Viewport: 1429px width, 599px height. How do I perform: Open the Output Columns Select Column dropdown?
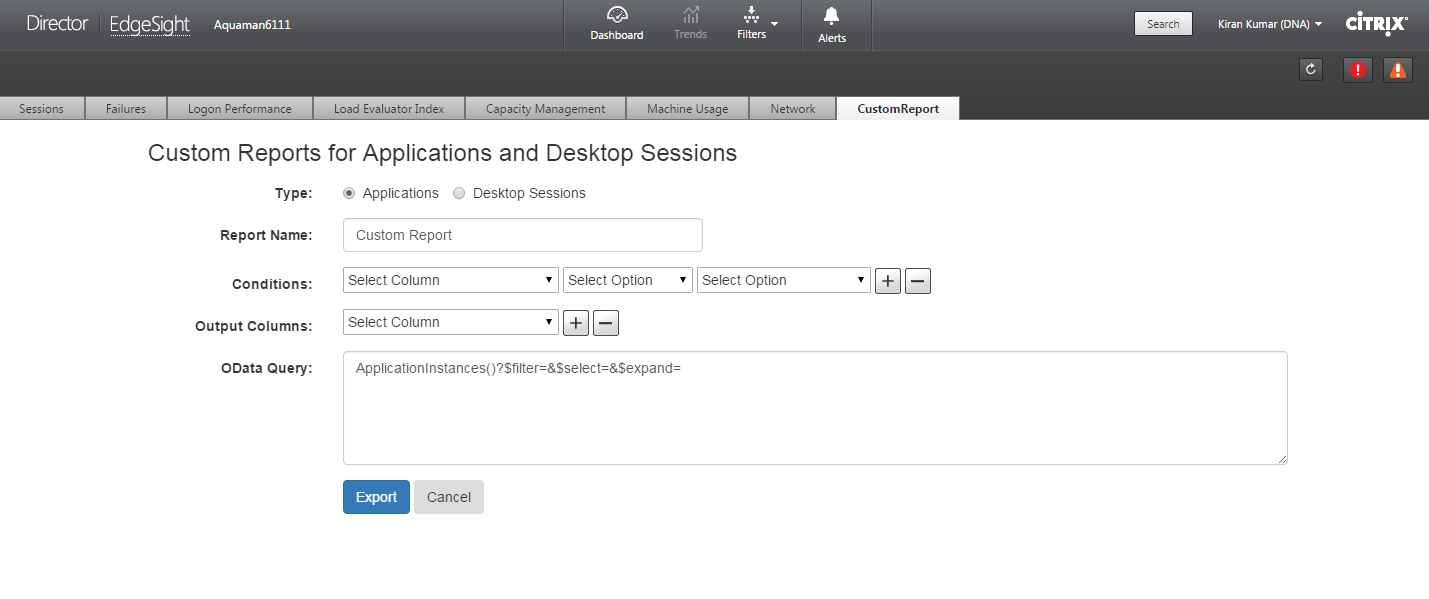(x=450, y=322)
